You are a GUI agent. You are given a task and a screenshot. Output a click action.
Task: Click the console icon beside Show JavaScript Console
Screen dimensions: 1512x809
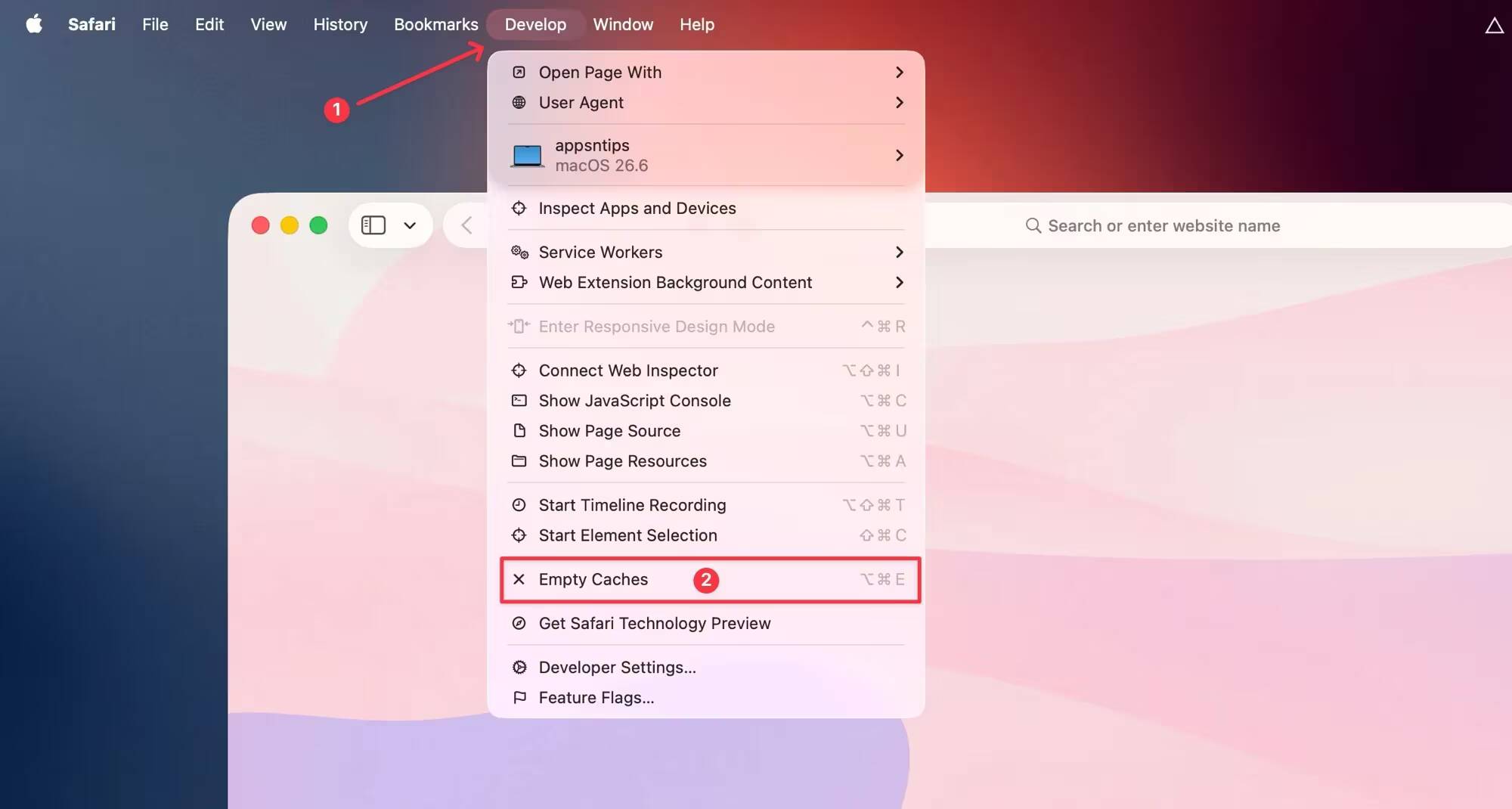coord(519,401)
